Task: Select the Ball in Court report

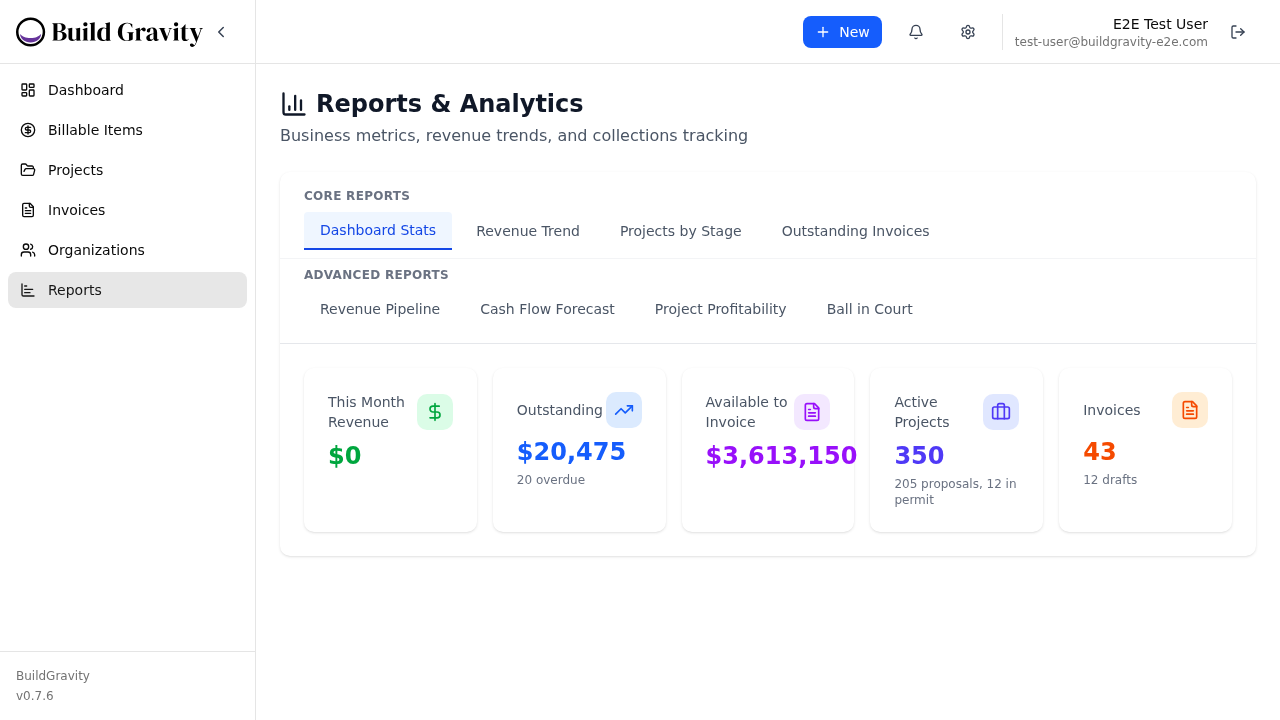Action: [869, 309]
